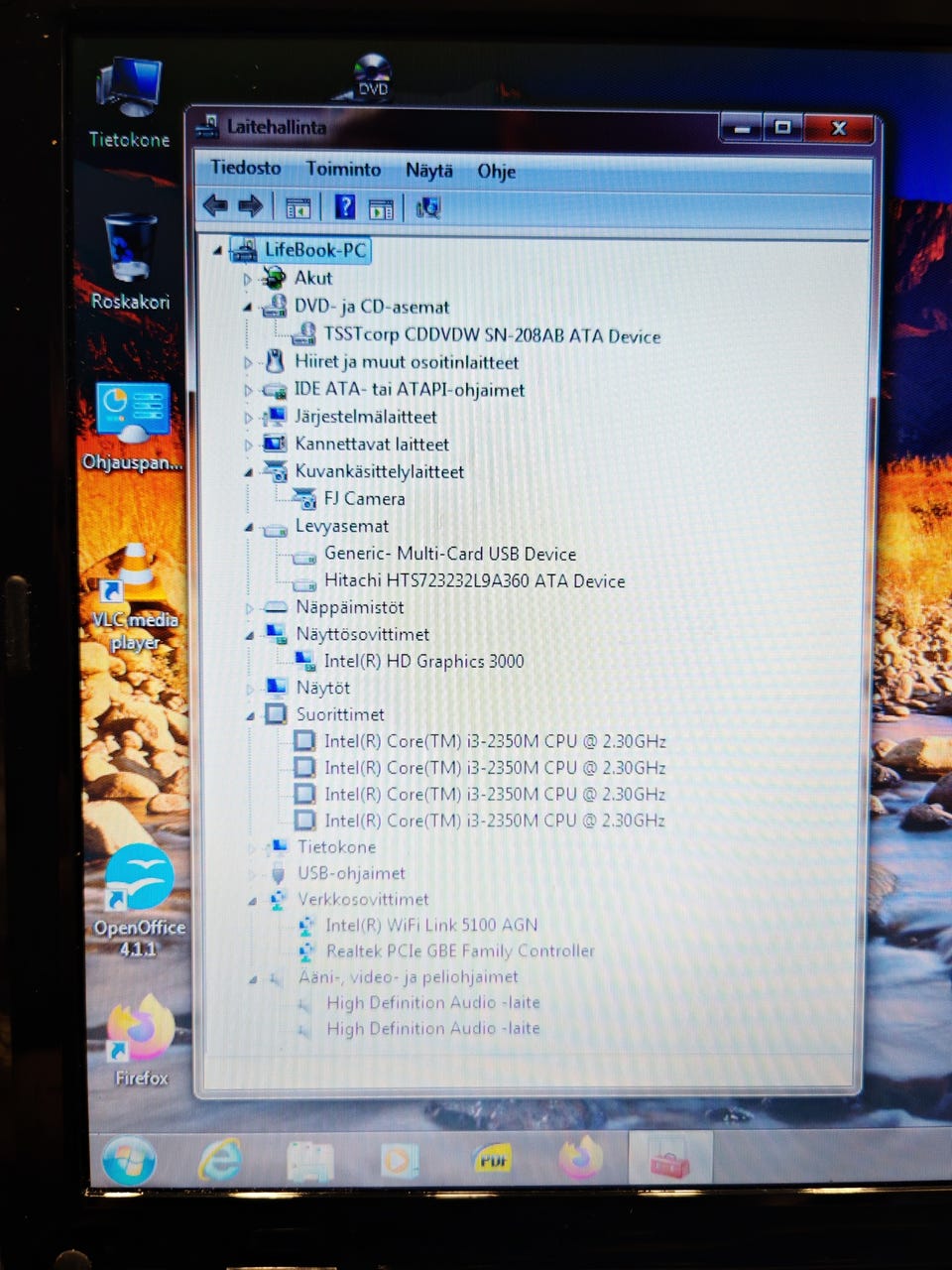Click the Firefox taskbar icon
This screenshot has width=952, height=1270.
coord(581,1157)
